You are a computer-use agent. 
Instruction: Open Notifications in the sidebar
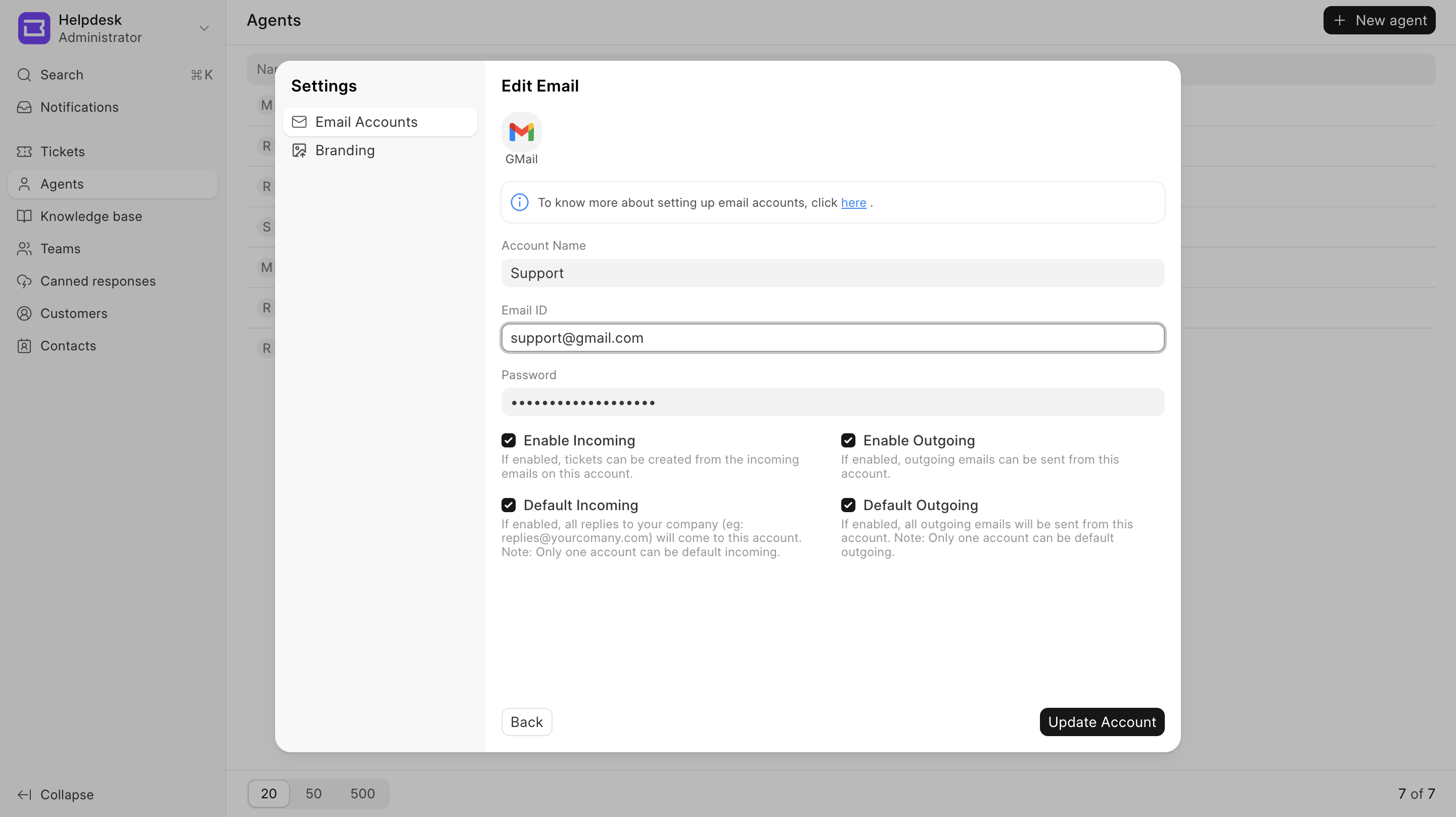pyautogui.click(x=112, y=107)
